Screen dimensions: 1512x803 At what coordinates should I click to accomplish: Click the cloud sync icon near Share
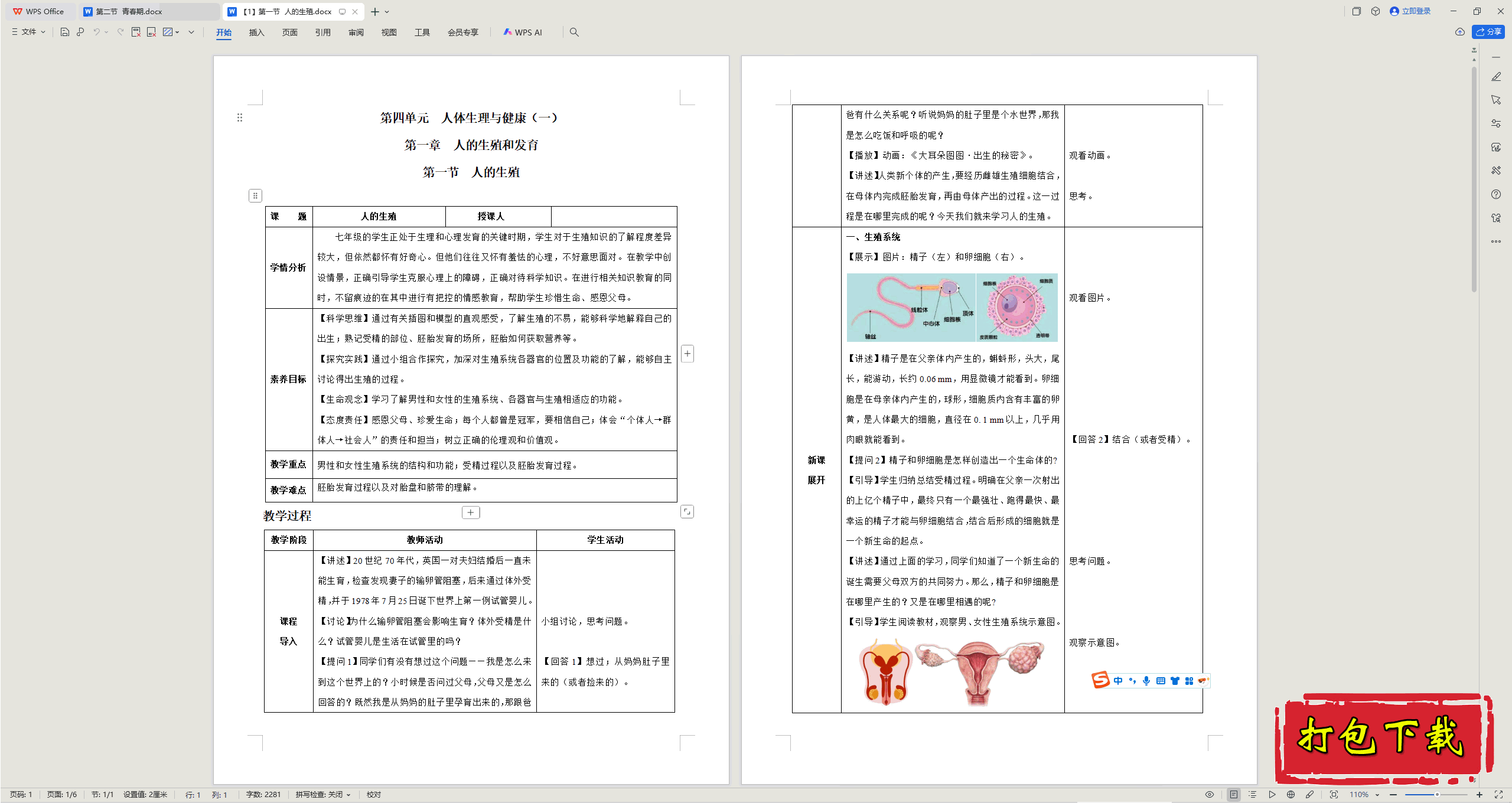coord(1460,32)
